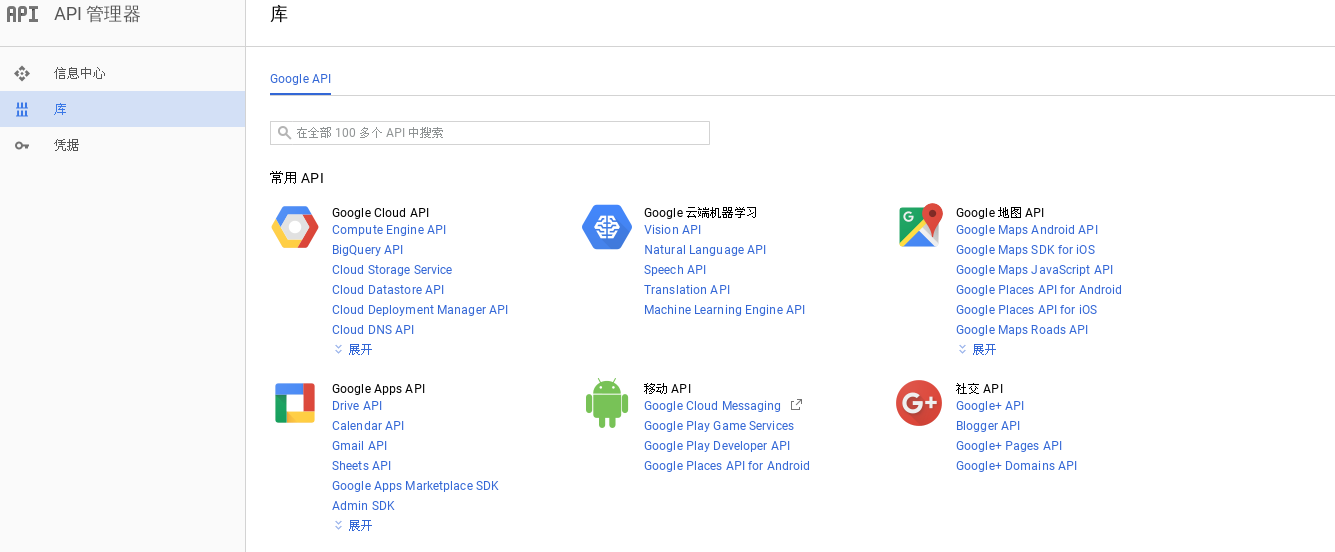Open Blogger API link
Screen dimensions: 1335x552
[x=988, y=426]
